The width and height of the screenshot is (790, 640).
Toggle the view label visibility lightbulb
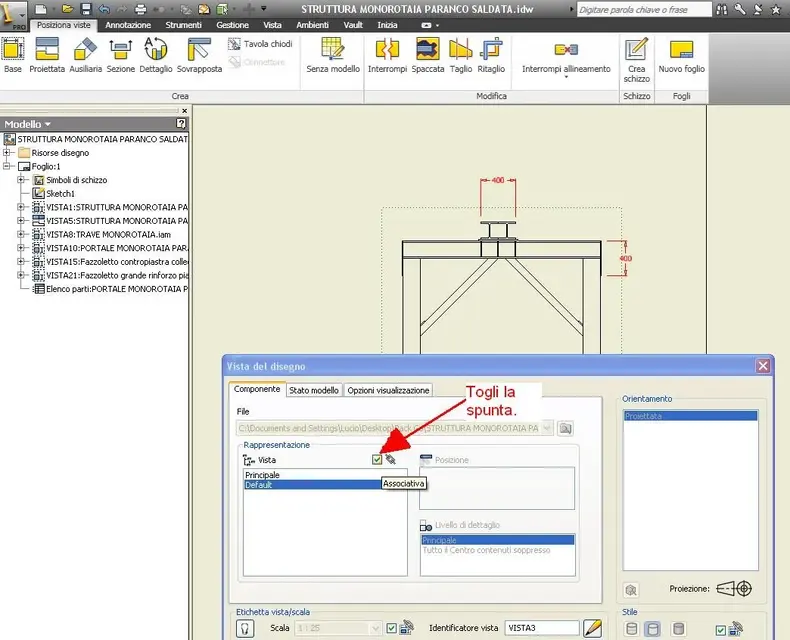click(x=245, y=628)
